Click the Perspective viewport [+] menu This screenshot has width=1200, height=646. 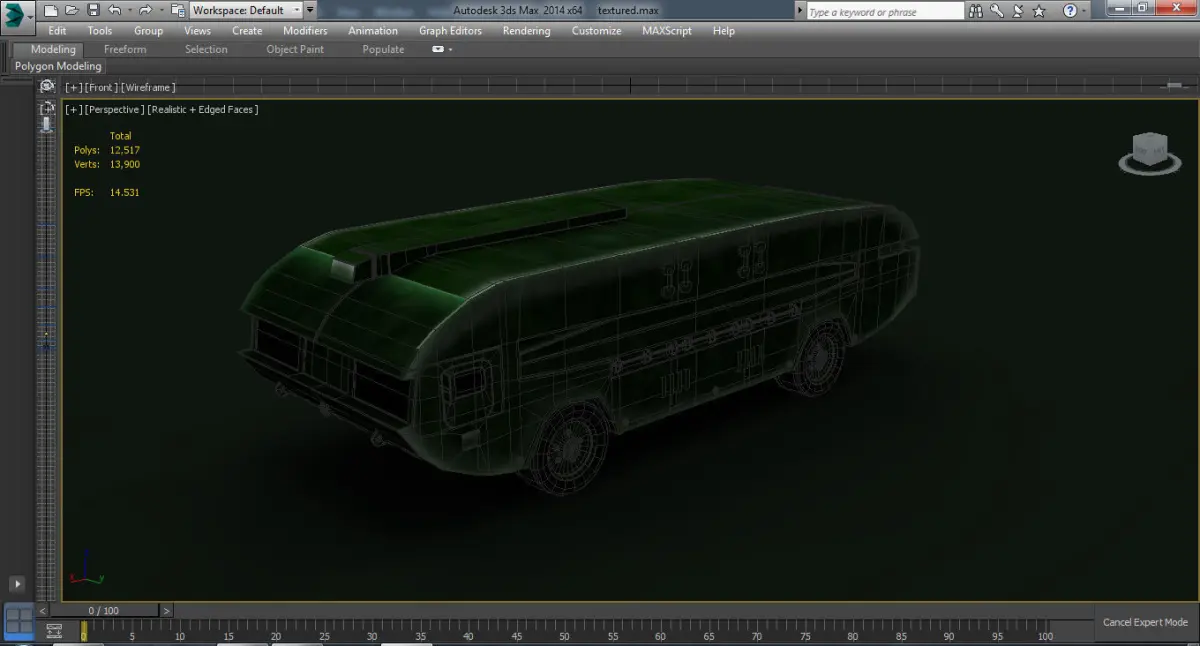(73, 110)
